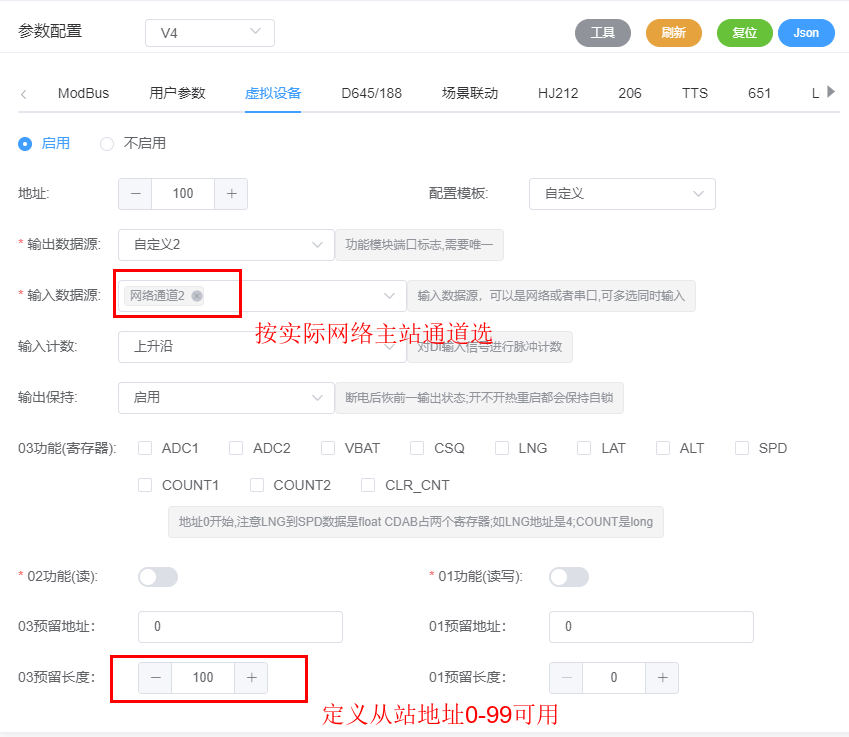849x737 pixels.
Task: Switch to the 206 tab
Action: pos(630,93)
